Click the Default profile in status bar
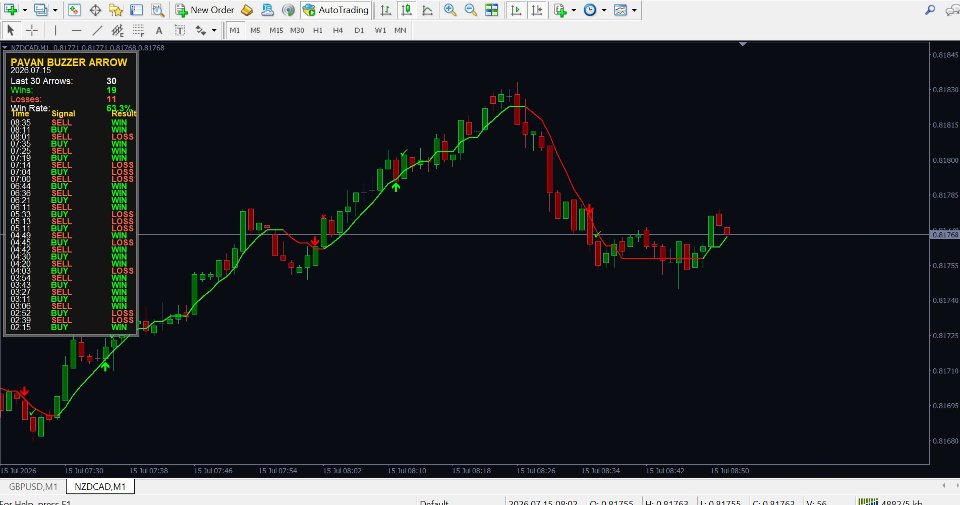Viewport: 960px width, 505px height. click(x=435, y=502)
